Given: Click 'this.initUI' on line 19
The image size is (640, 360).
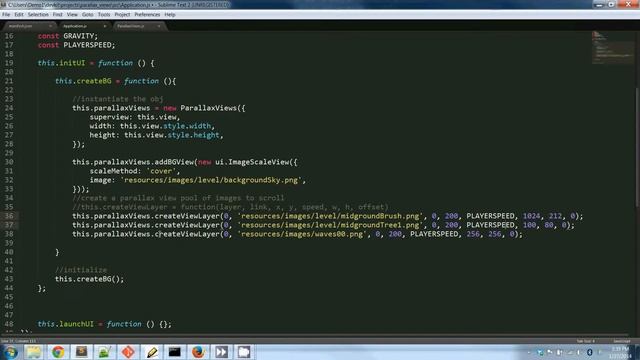Looking at the screenshot, I should (61, 63).
